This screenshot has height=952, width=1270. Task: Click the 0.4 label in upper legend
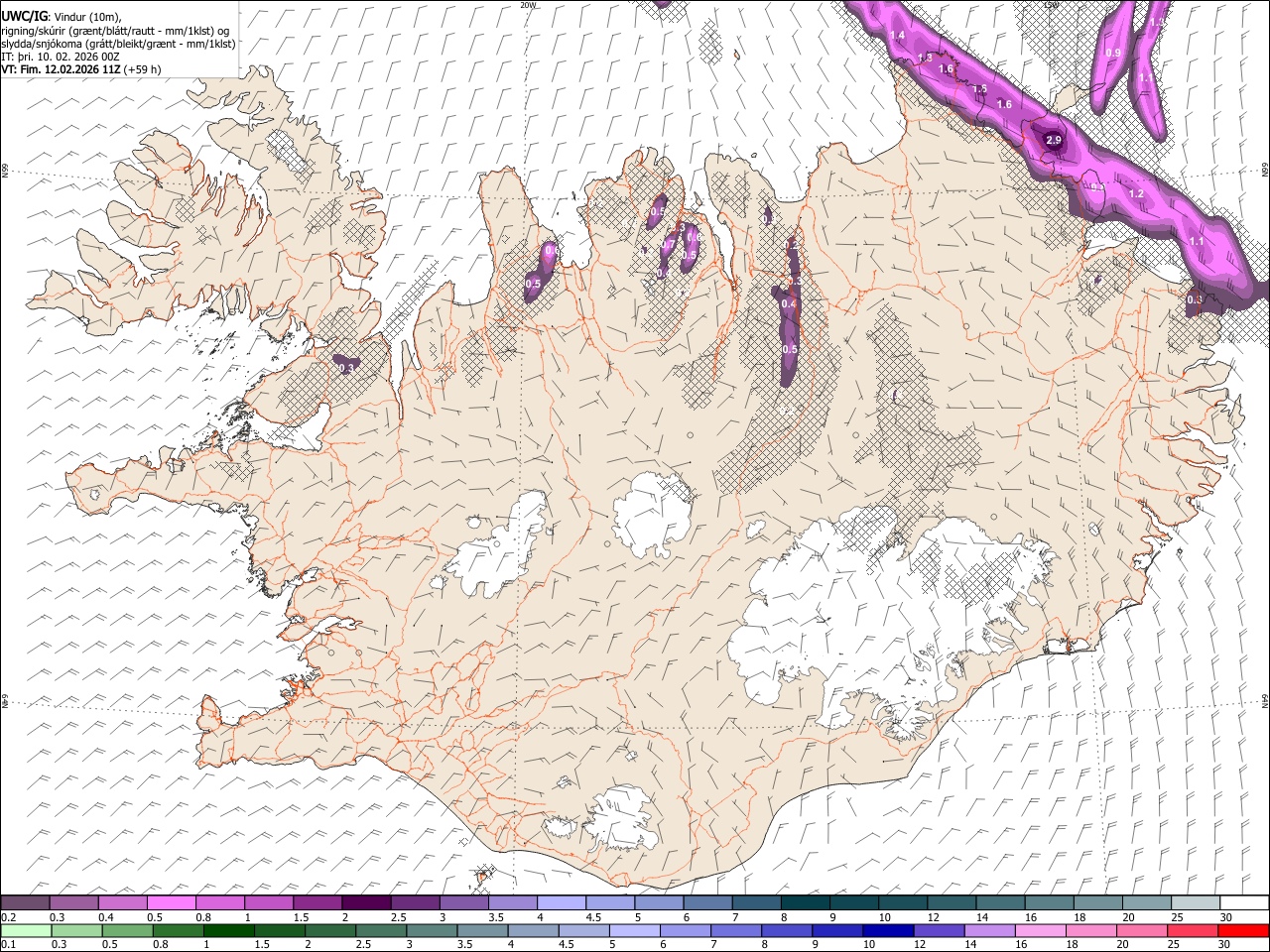click(x=106, y=916)
